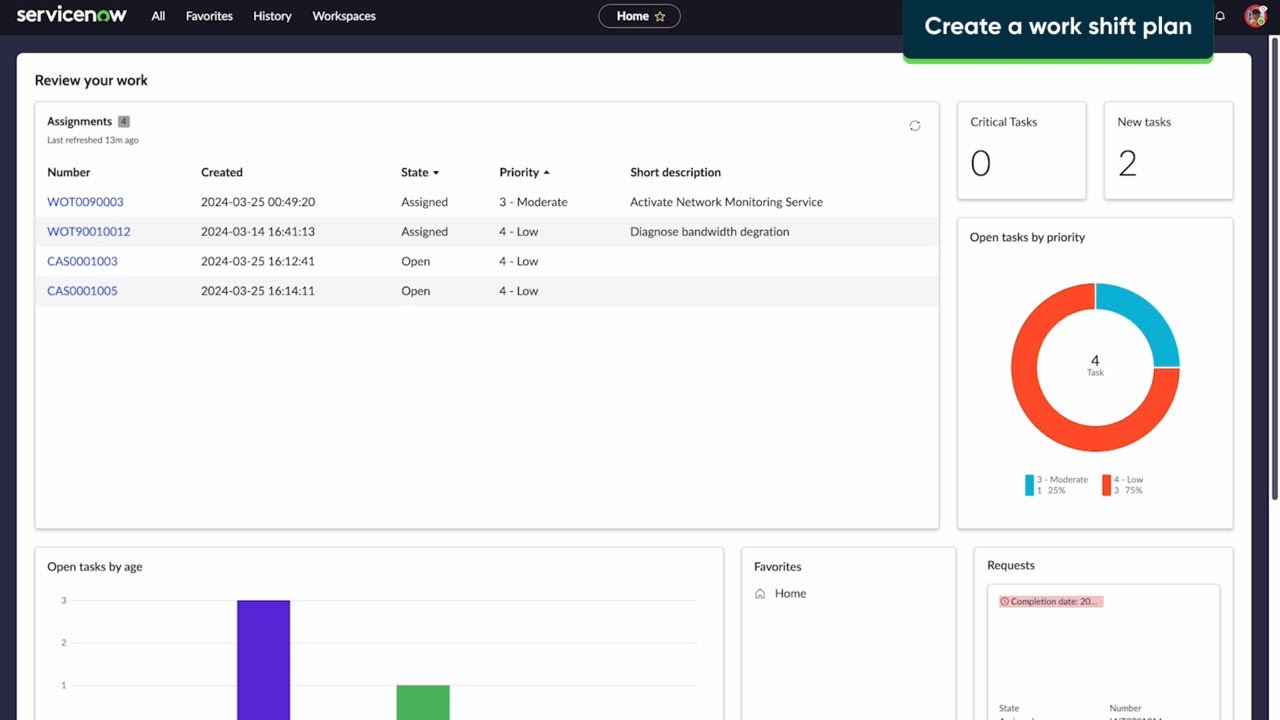Open notifications via the bell icon
This screenshot has height=720, width=1280.
pos(1219,15)
